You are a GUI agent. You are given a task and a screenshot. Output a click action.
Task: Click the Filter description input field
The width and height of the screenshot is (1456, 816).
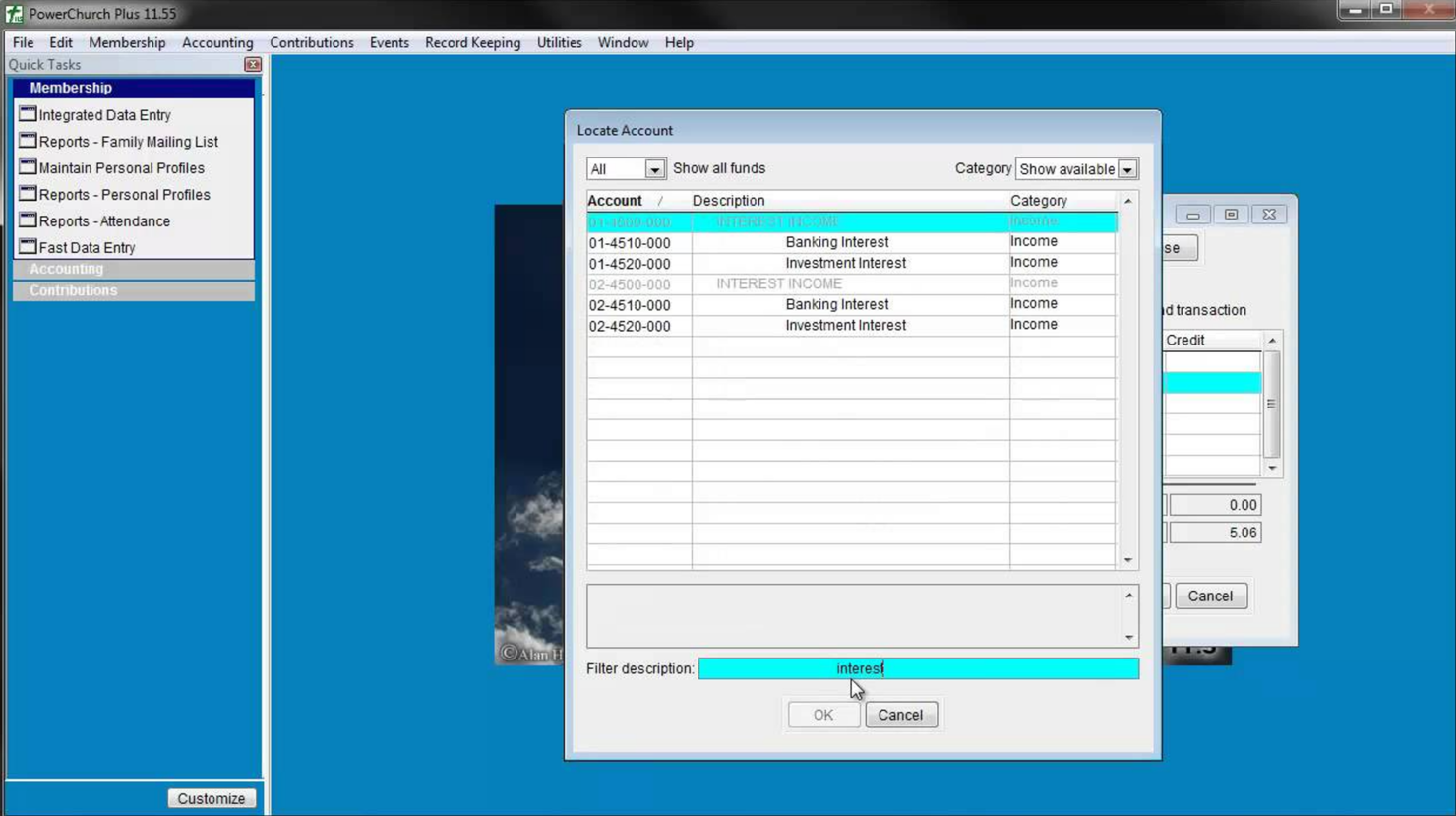919,668
